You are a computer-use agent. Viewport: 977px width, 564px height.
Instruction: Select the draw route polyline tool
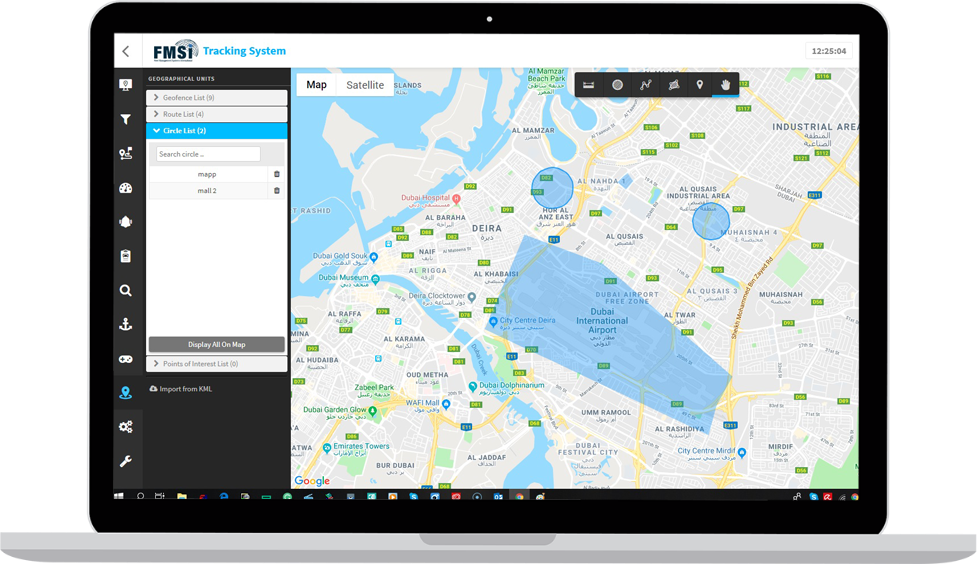pos(646,85)
